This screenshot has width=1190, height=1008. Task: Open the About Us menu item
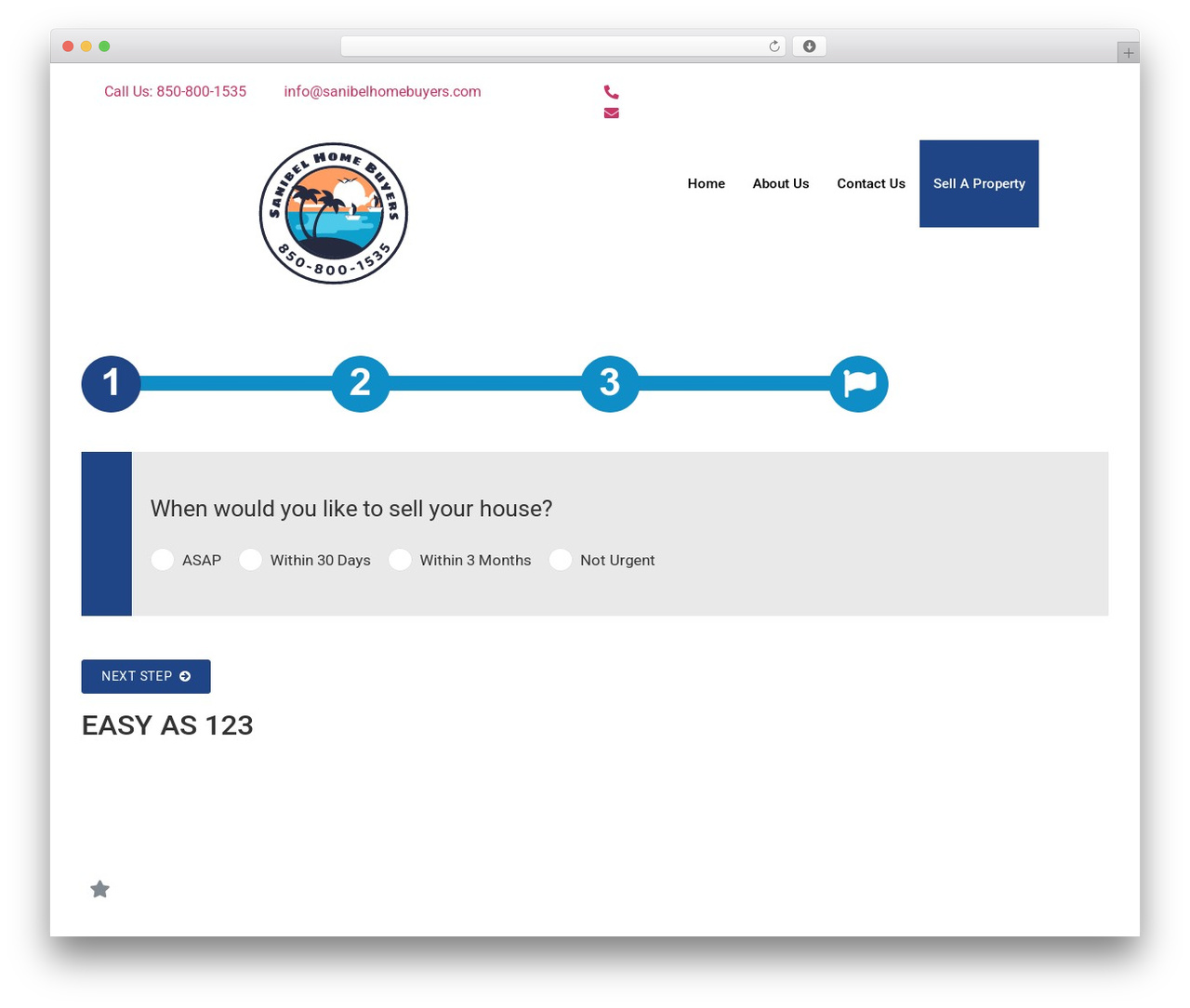(x=781, y=183)
